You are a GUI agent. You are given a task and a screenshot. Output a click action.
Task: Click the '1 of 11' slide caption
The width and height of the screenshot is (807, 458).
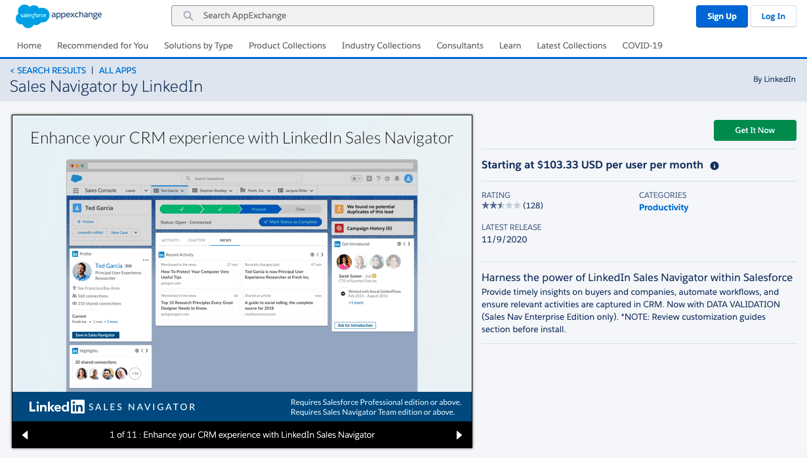242,435
